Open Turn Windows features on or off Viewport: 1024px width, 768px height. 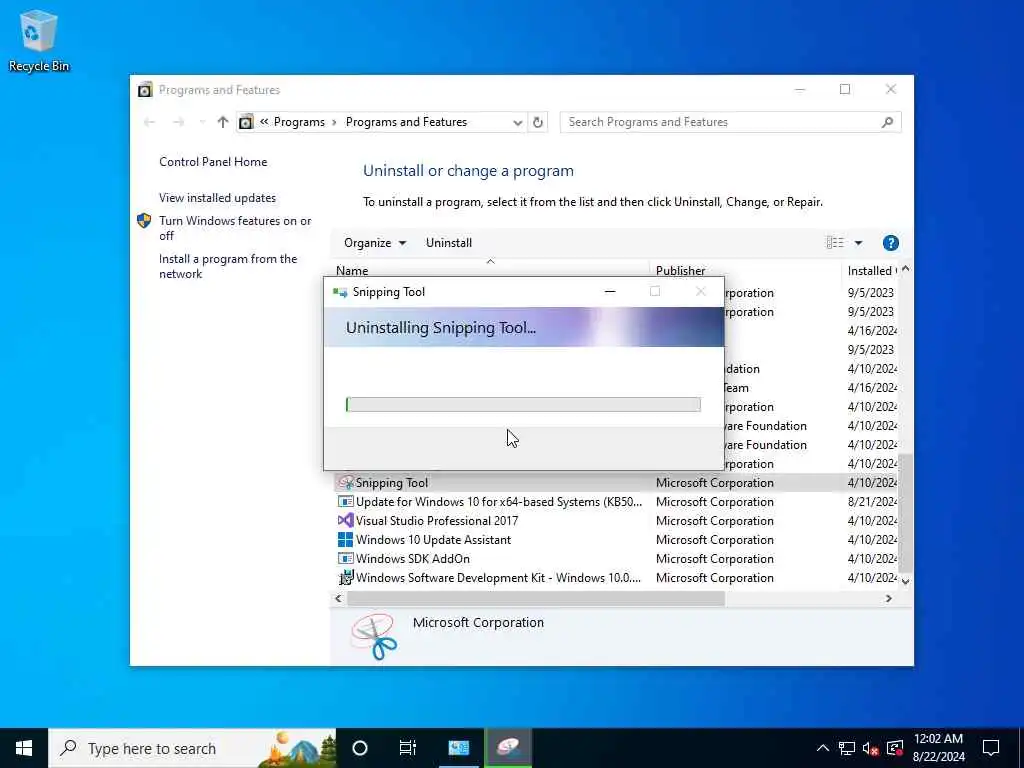pos(235,228)
